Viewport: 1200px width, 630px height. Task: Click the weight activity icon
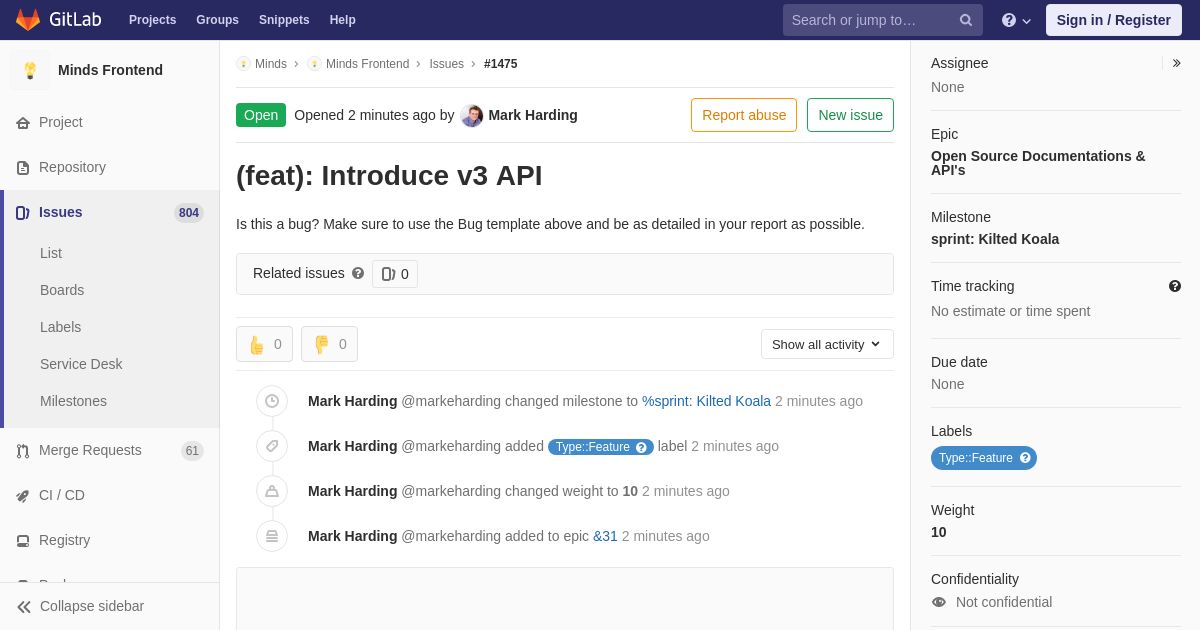click(272, 491)
